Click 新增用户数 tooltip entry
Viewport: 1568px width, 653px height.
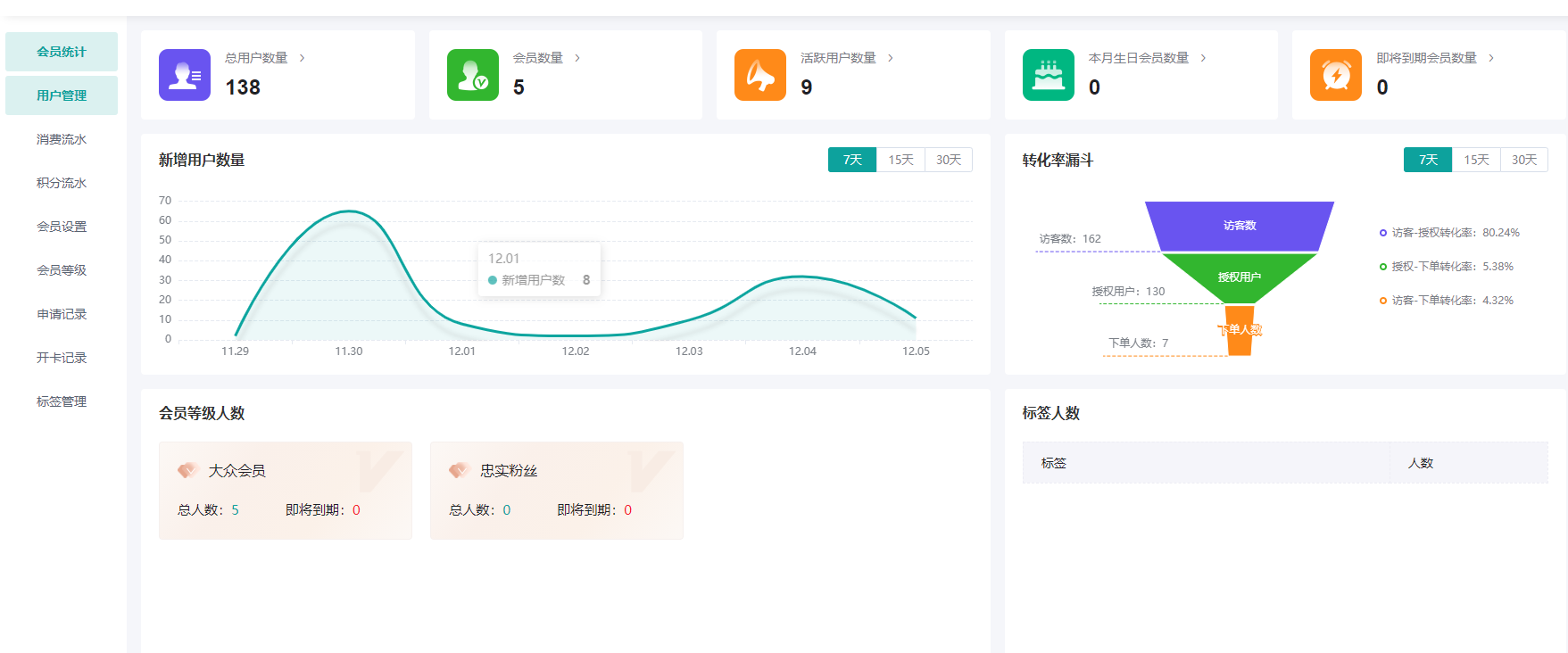(x=539, y=280)
